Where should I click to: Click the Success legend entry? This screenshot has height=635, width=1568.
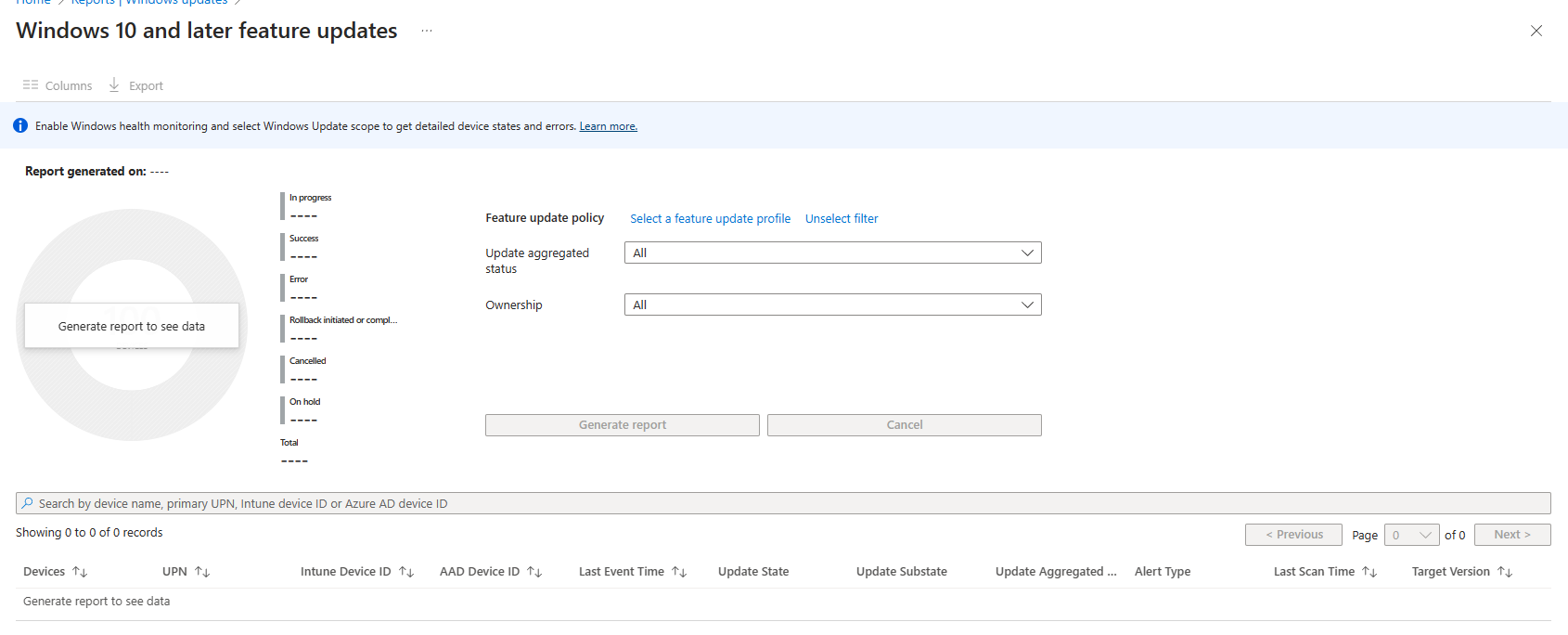[x=301, y=247]
